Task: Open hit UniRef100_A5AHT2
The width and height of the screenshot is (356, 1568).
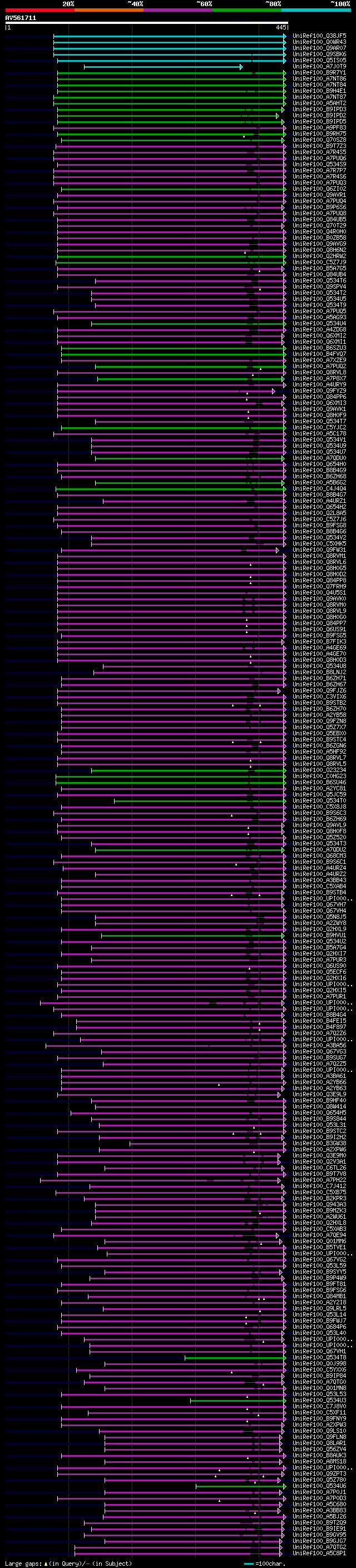Action: (319, 103)
